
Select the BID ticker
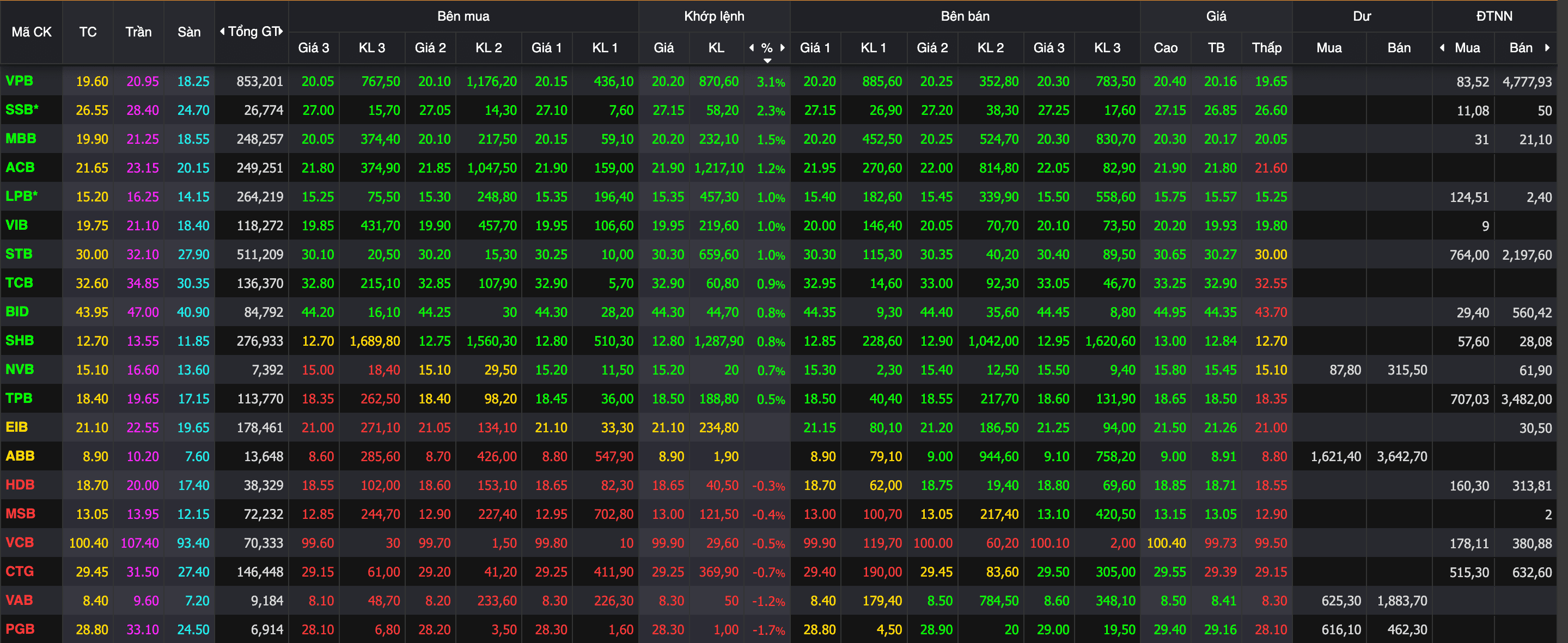pos(17,311)
